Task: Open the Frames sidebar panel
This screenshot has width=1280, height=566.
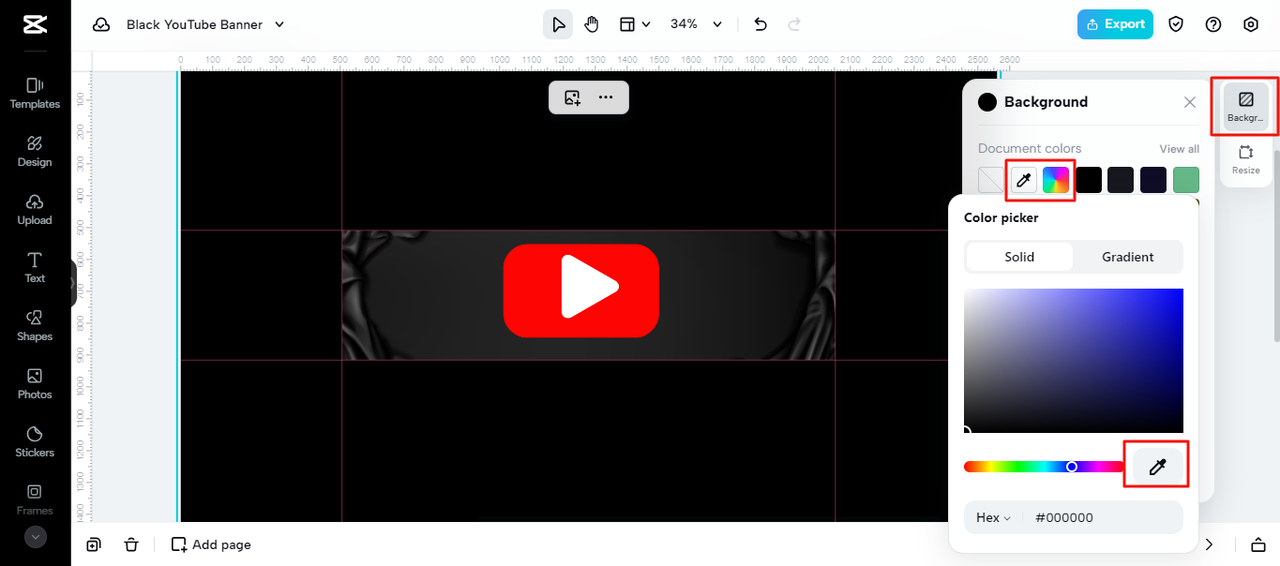Action: tap(35, 499)
